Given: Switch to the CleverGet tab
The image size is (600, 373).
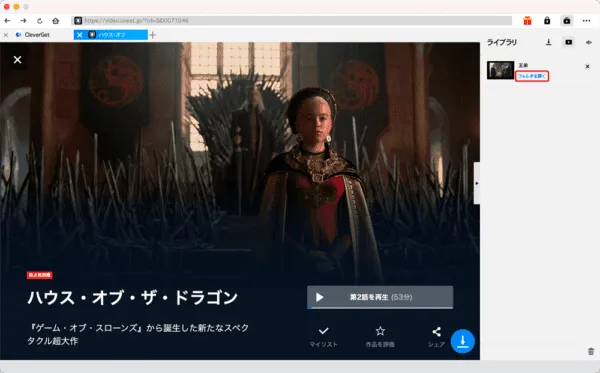Looking at the screenshot, I should (x=37, y=35).
